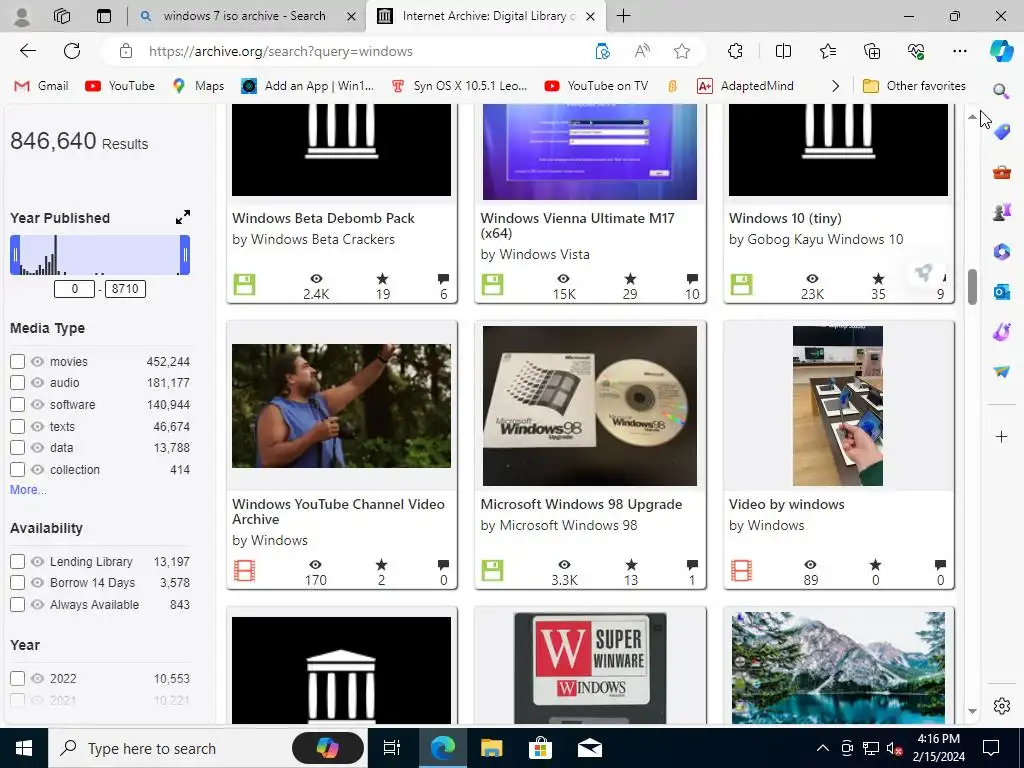The height and width of the screenshot is (768, 1024).
Task: Open Microsoft Windows 98 Upgrade title
Action: tap(581, 504)
